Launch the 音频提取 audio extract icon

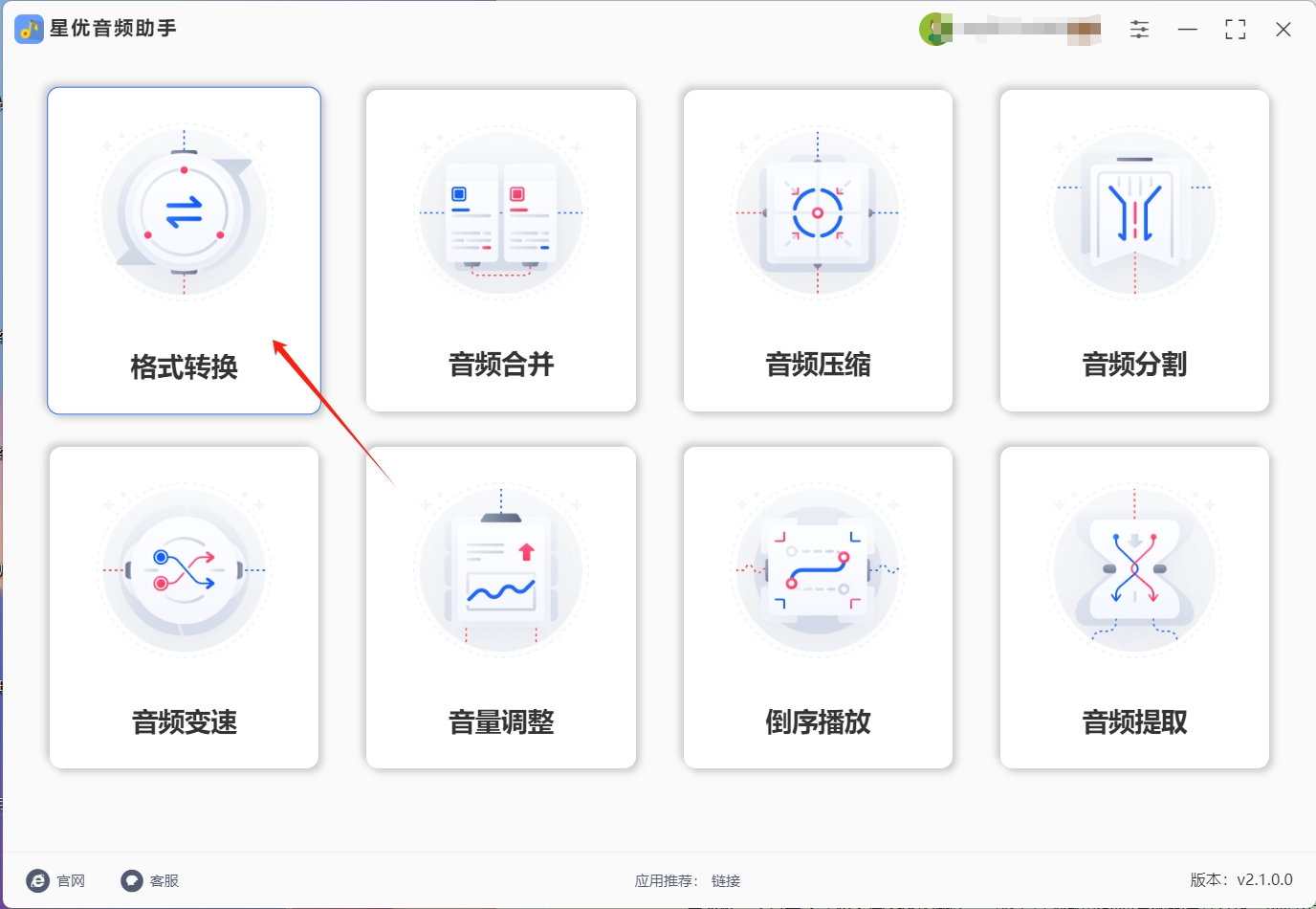[1134, 570]
